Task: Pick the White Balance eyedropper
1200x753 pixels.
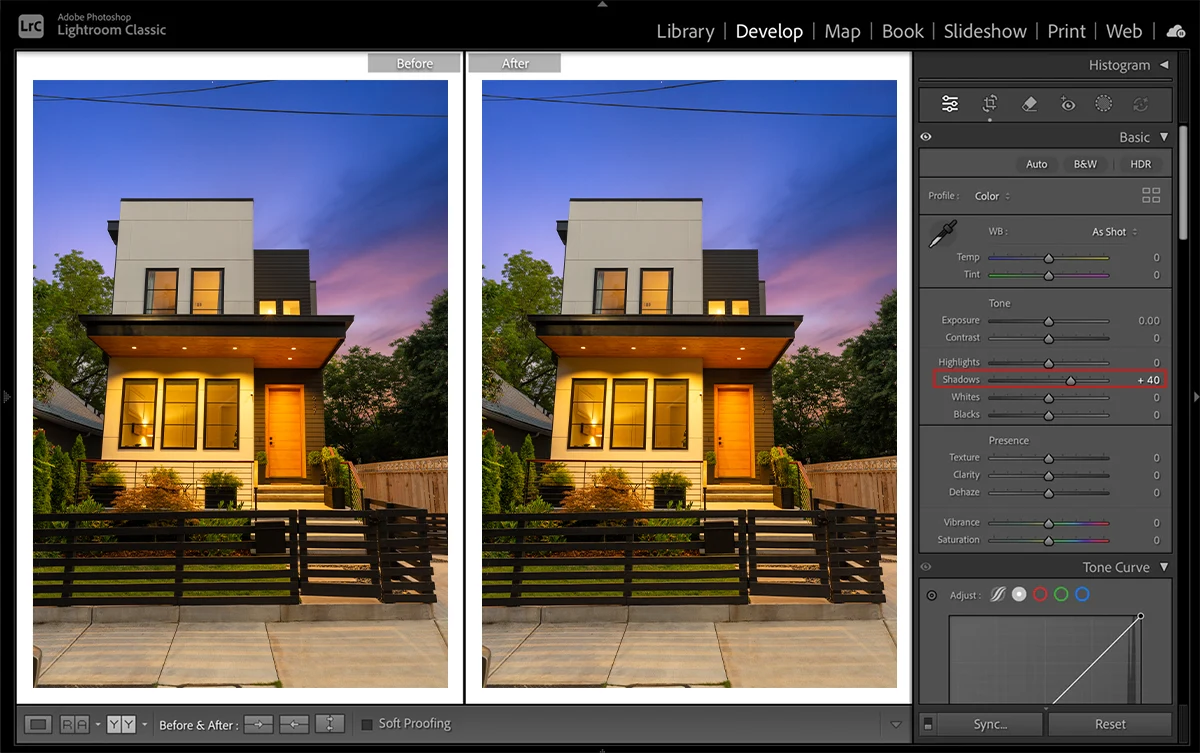Action: click(941, 235)
